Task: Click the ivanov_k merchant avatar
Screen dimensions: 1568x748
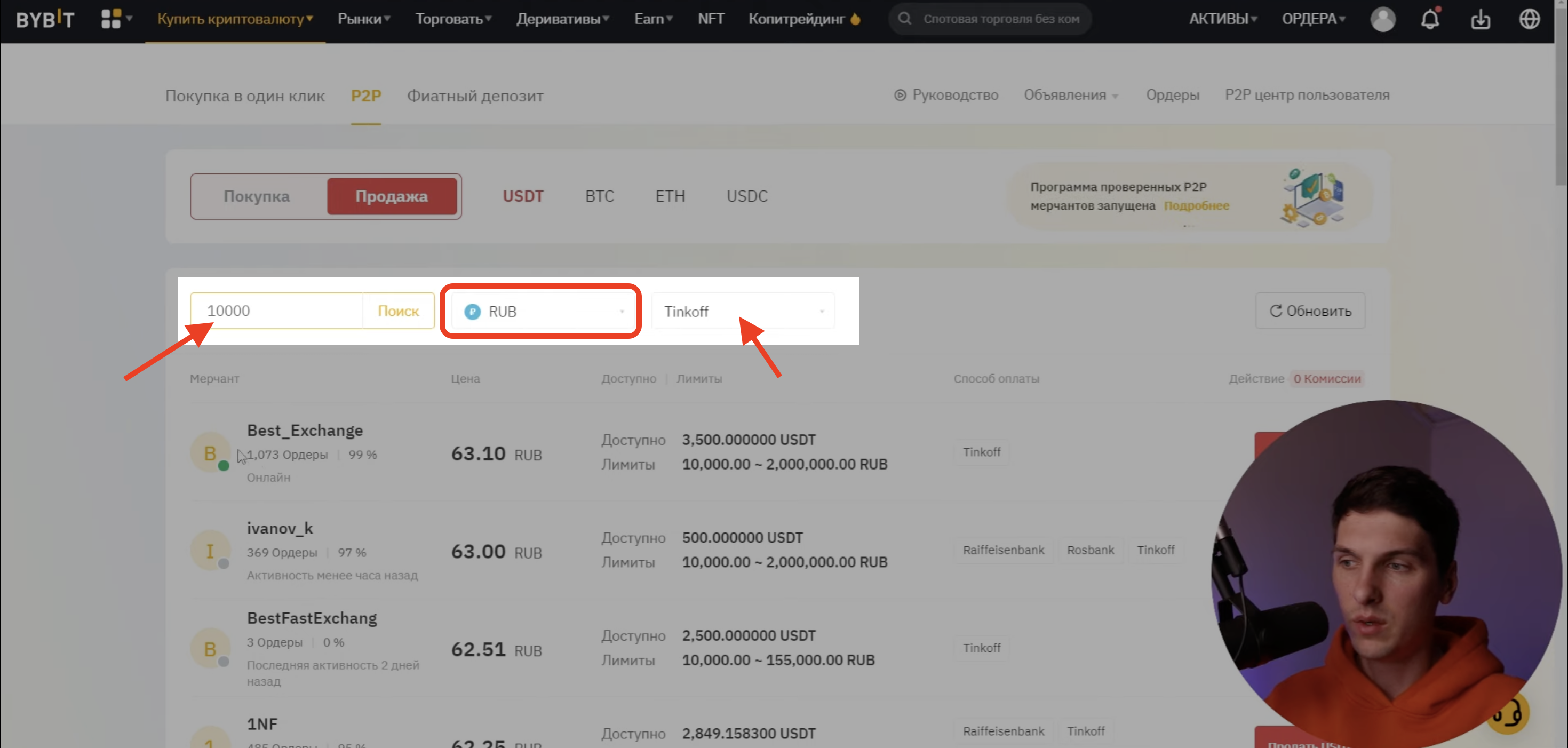Action: point(210,551)
